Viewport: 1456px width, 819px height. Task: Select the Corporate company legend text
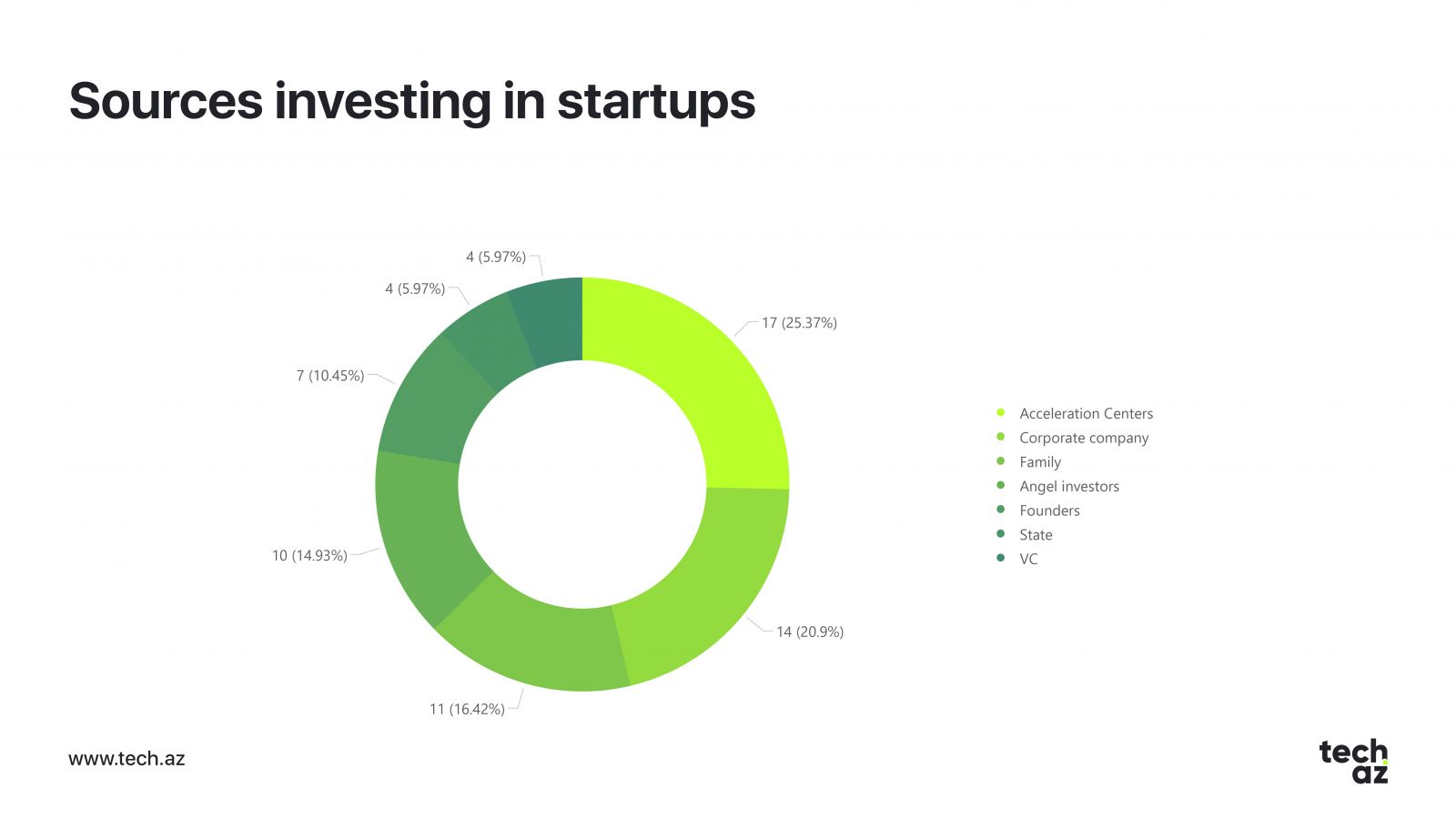tap(1084, 438)
